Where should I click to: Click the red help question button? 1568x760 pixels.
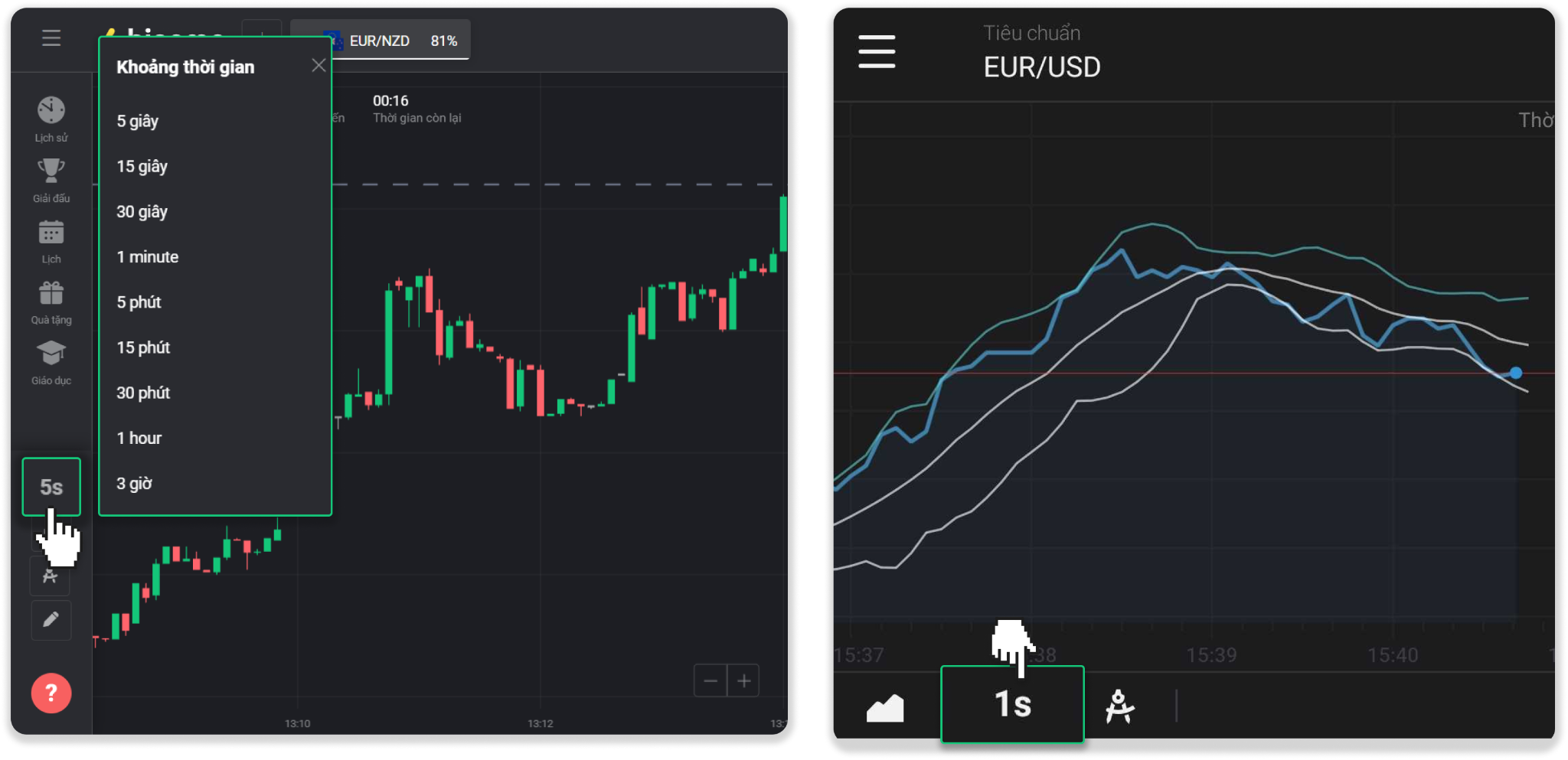pyautogui.click(x=51, y=693)
